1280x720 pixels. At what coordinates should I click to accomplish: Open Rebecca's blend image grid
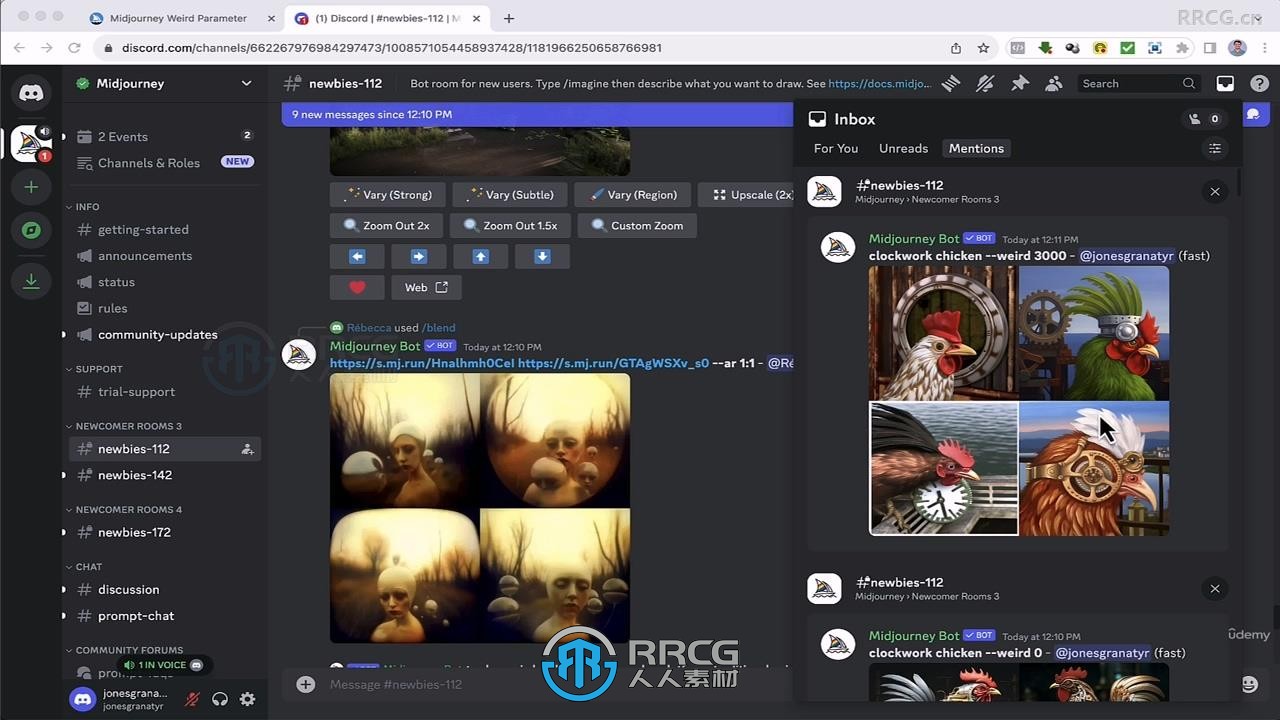480,508
